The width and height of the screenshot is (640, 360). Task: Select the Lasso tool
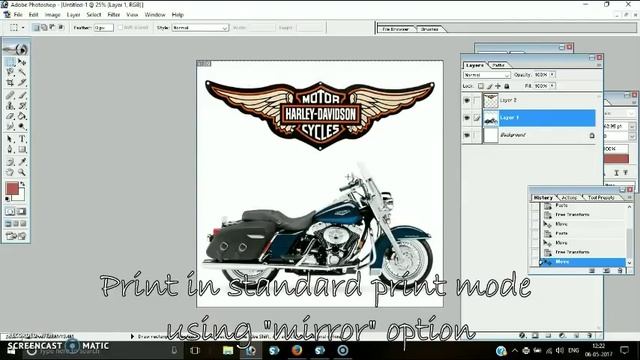(10, 72)
